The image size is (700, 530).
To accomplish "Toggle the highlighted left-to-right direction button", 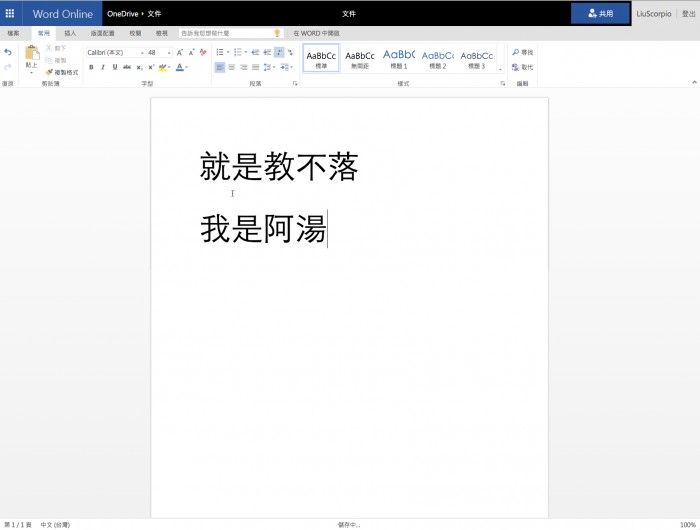I will [x=279, y=52].
